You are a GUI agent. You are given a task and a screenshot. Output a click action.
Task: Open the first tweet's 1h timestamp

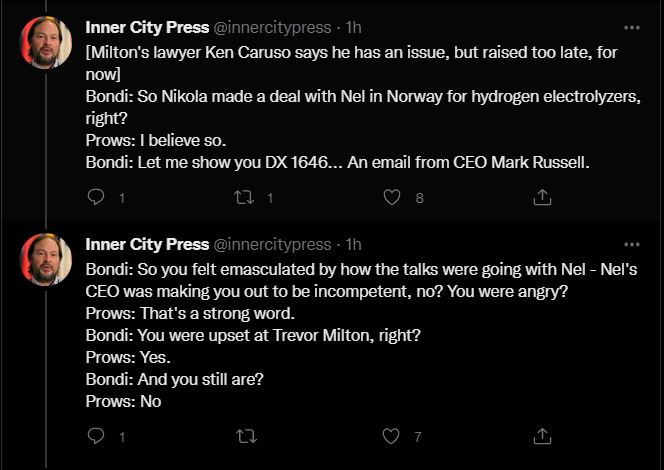pyautogui.click(x=353, y=27)
